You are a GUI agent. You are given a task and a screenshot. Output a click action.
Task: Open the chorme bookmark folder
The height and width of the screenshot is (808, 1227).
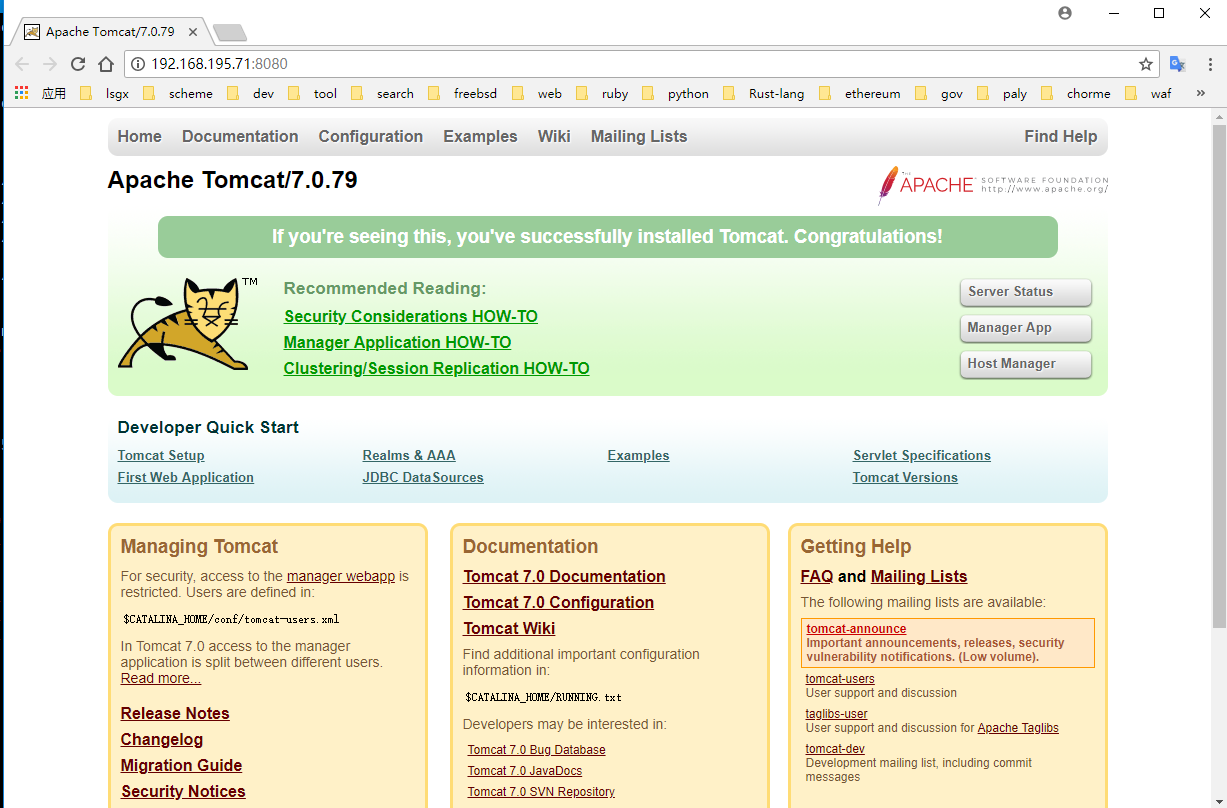[x=1076, y=94]
